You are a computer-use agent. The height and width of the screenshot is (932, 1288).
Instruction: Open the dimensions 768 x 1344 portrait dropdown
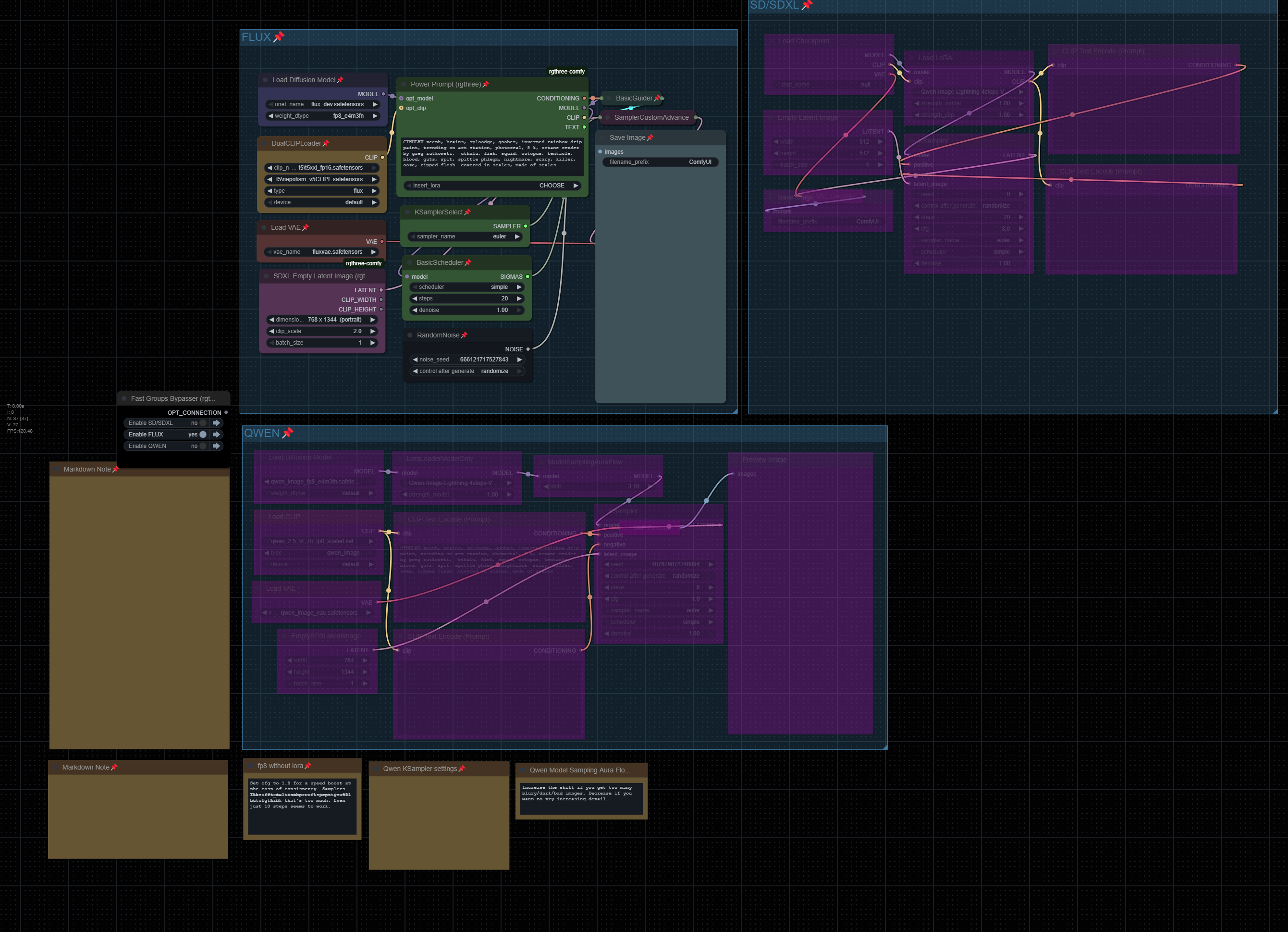point(322,319)
